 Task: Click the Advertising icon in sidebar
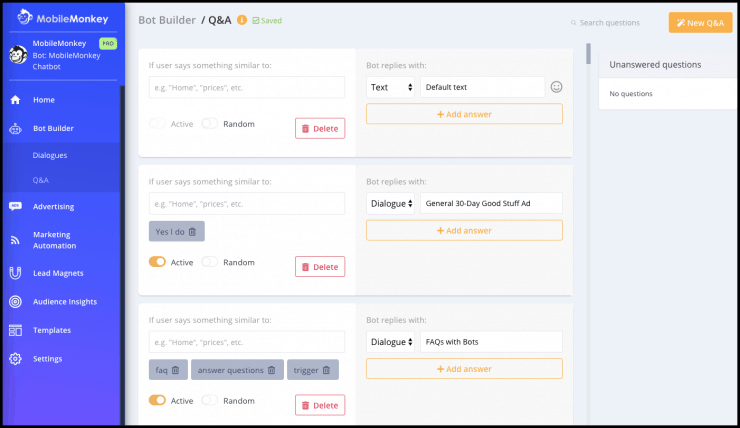coord(15,207)
